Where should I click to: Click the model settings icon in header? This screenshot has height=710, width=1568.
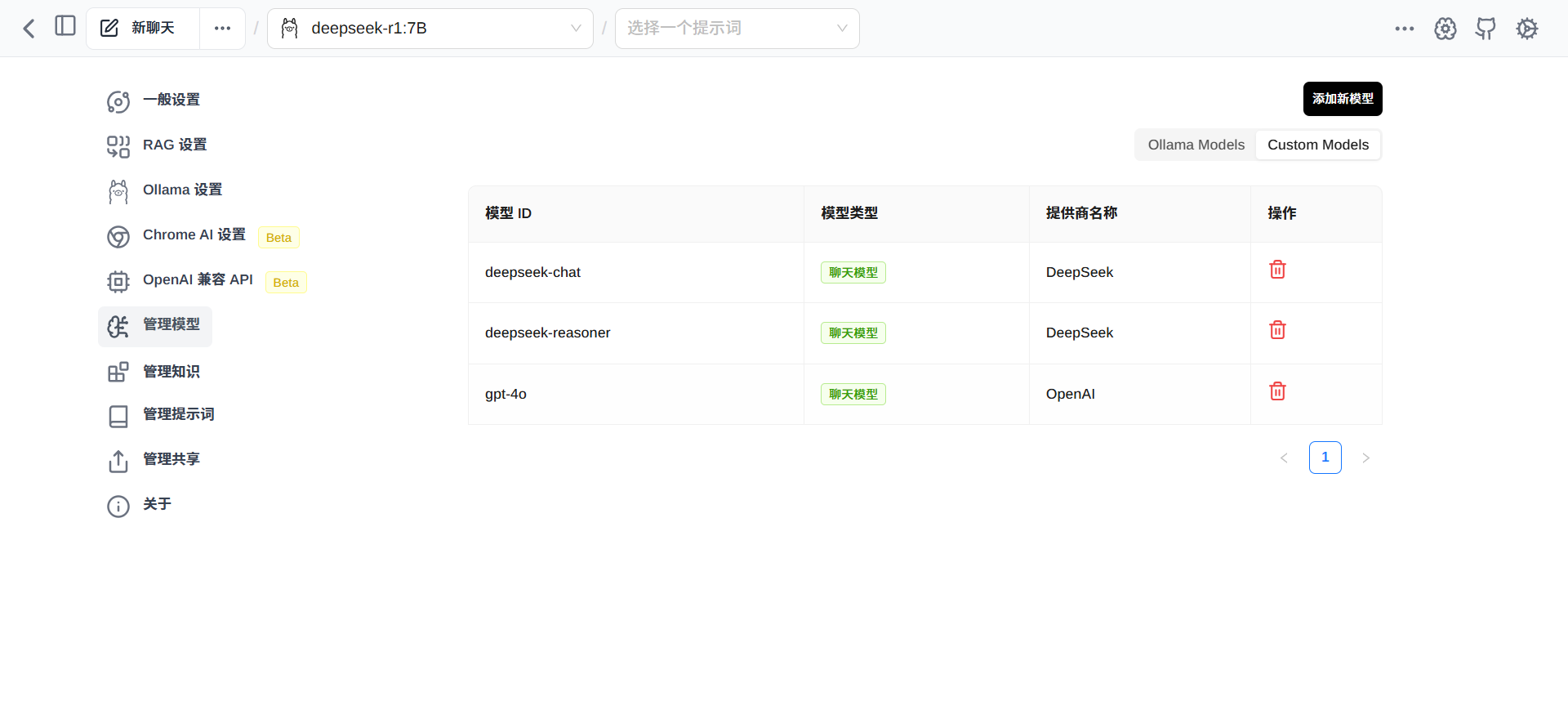pyautogui.click(x=1445, y=29)
